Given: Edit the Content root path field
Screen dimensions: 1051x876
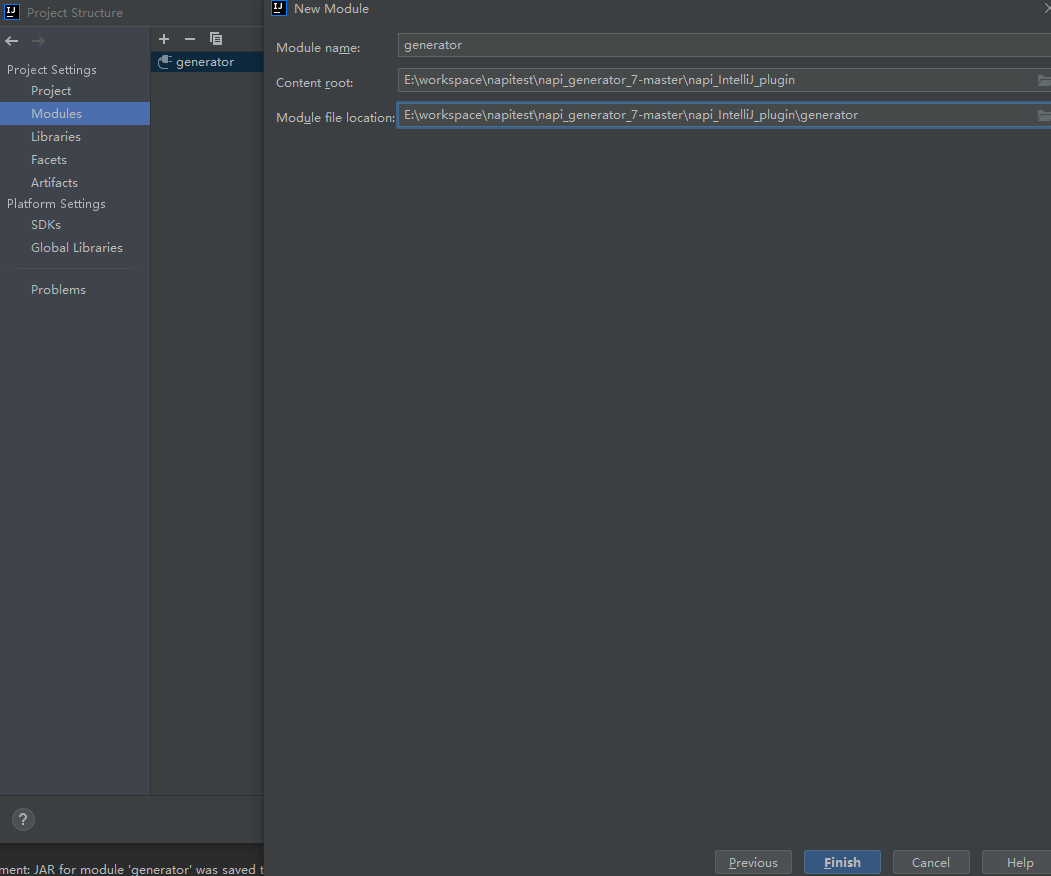Looking at the screenshot, I should 716,80.
